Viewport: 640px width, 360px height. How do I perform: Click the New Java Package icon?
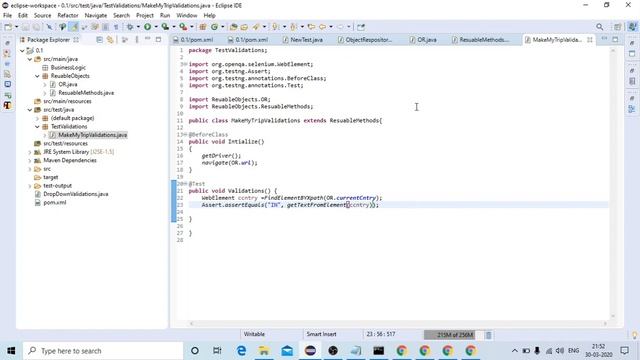tap(203, 27)
